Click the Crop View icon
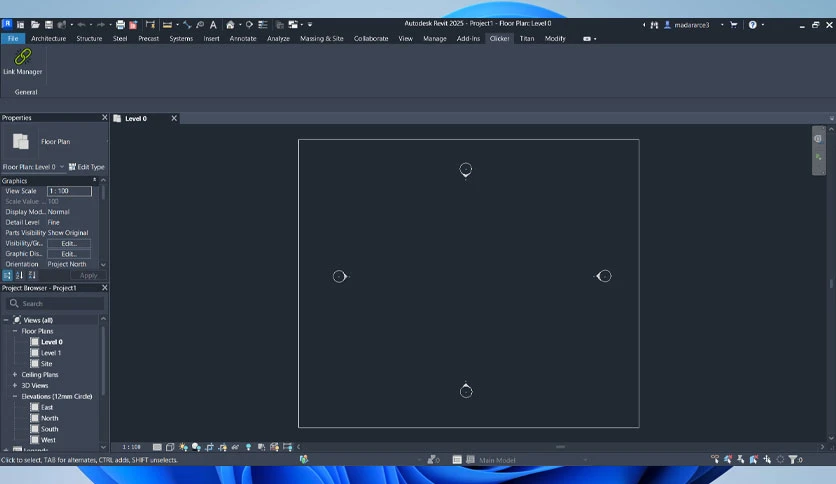Viewport: 836px width, 484px height. [x=210, y=447]
